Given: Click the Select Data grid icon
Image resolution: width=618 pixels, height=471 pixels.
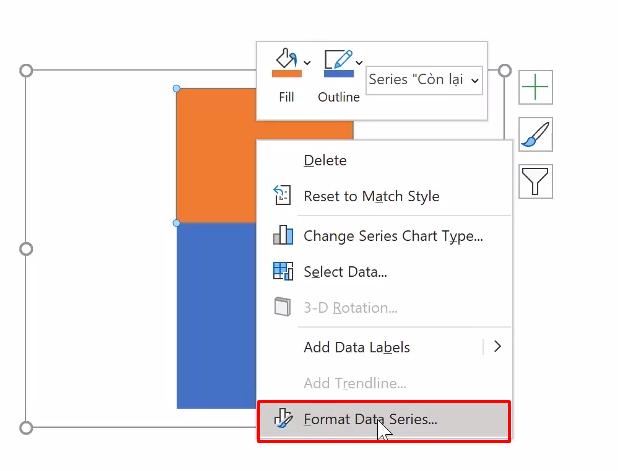Looking at the screenshot, I should coord(283,271).
